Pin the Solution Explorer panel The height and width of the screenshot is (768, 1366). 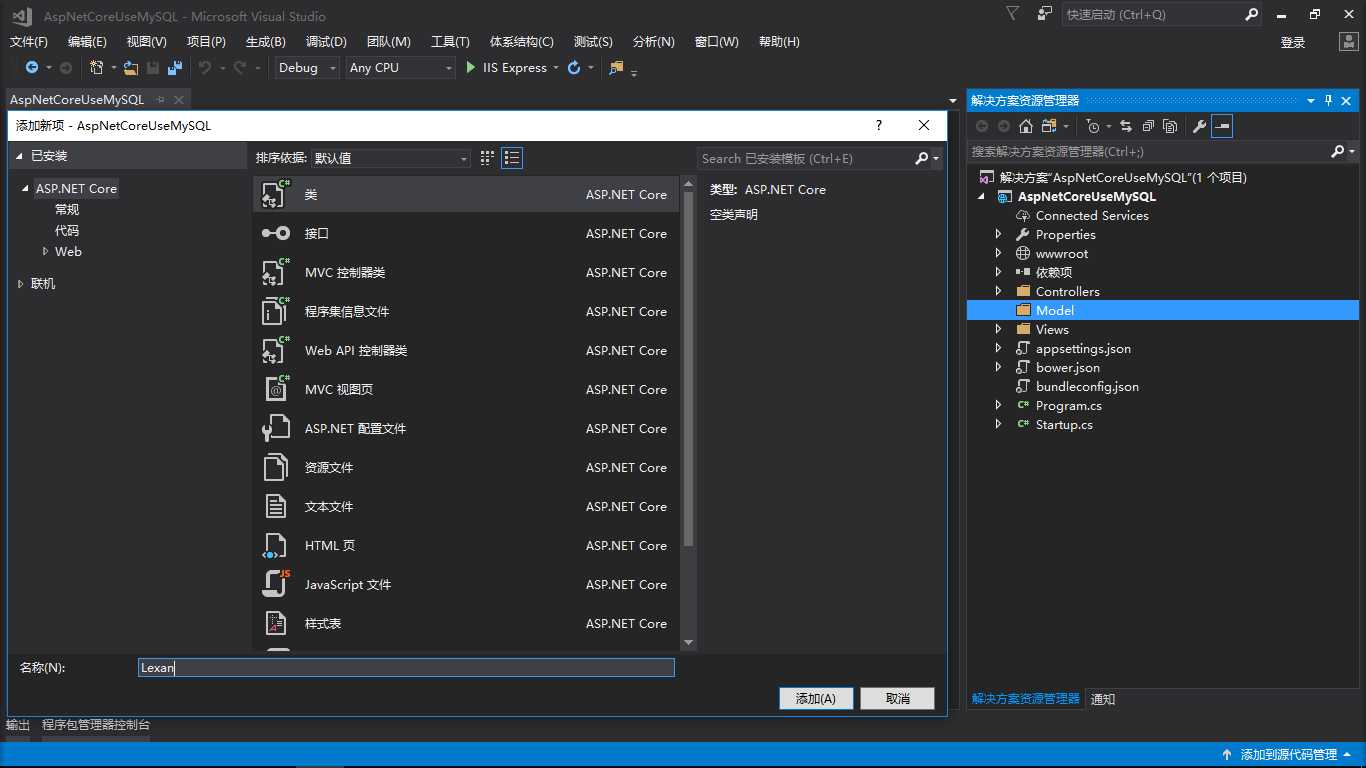click(x=1328, y=100)
